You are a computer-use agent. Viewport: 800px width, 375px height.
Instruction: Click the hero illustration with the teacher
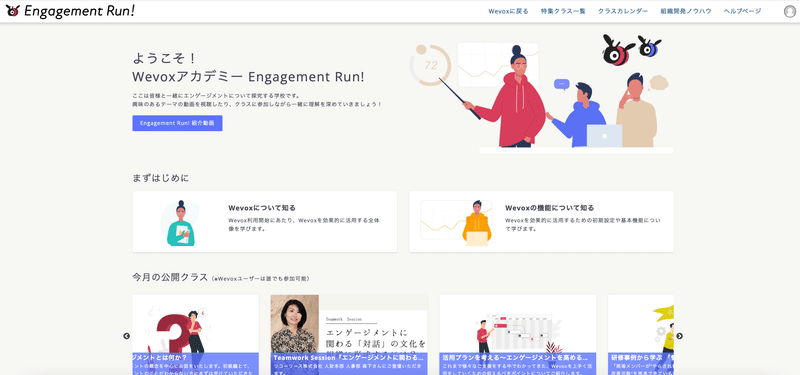pos(541,93)
